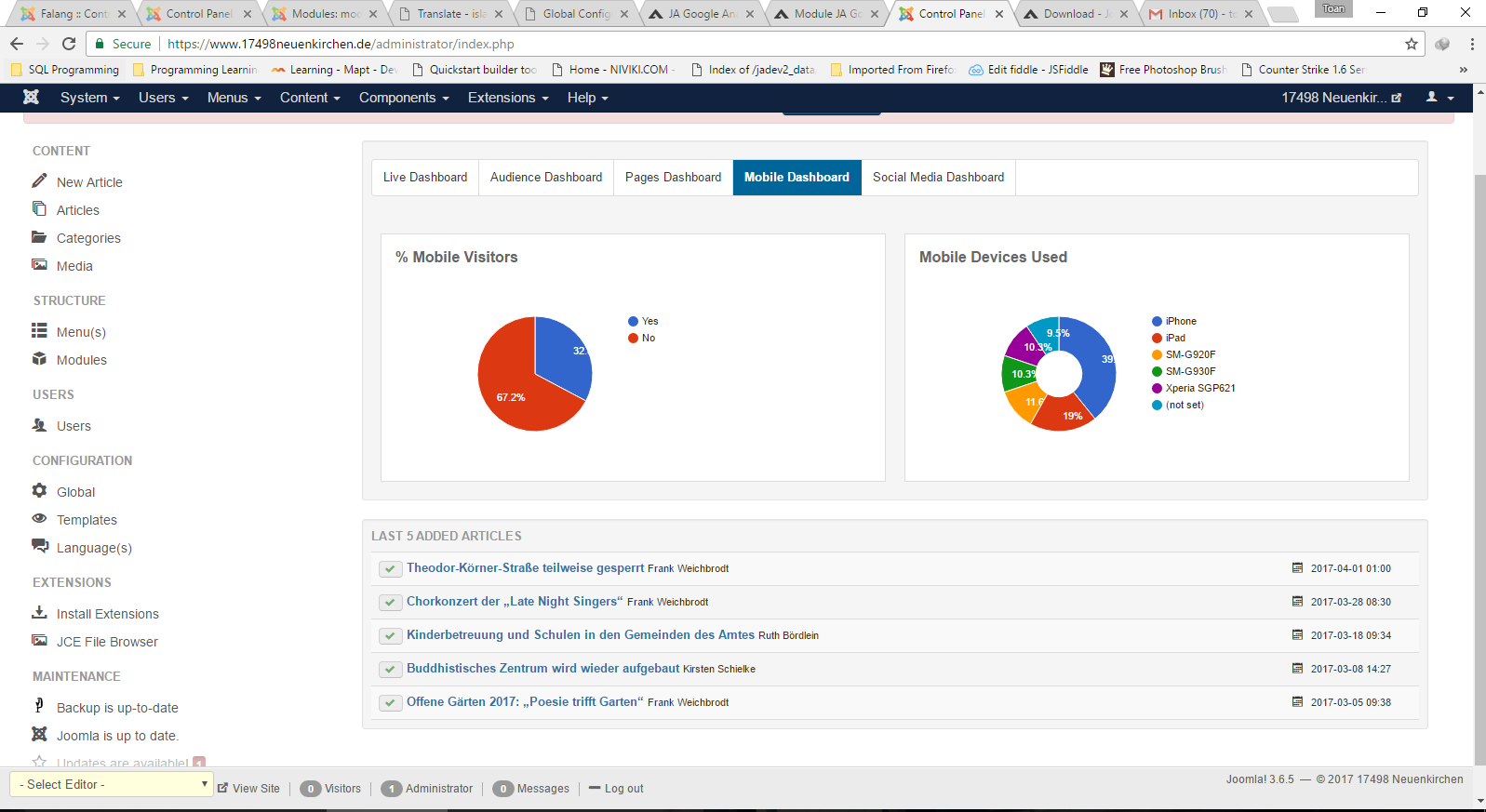This screenshot has width=1486, height=812.
Task: Click the extension icon next to the bookmark star
Action: tap(1442, 44)
